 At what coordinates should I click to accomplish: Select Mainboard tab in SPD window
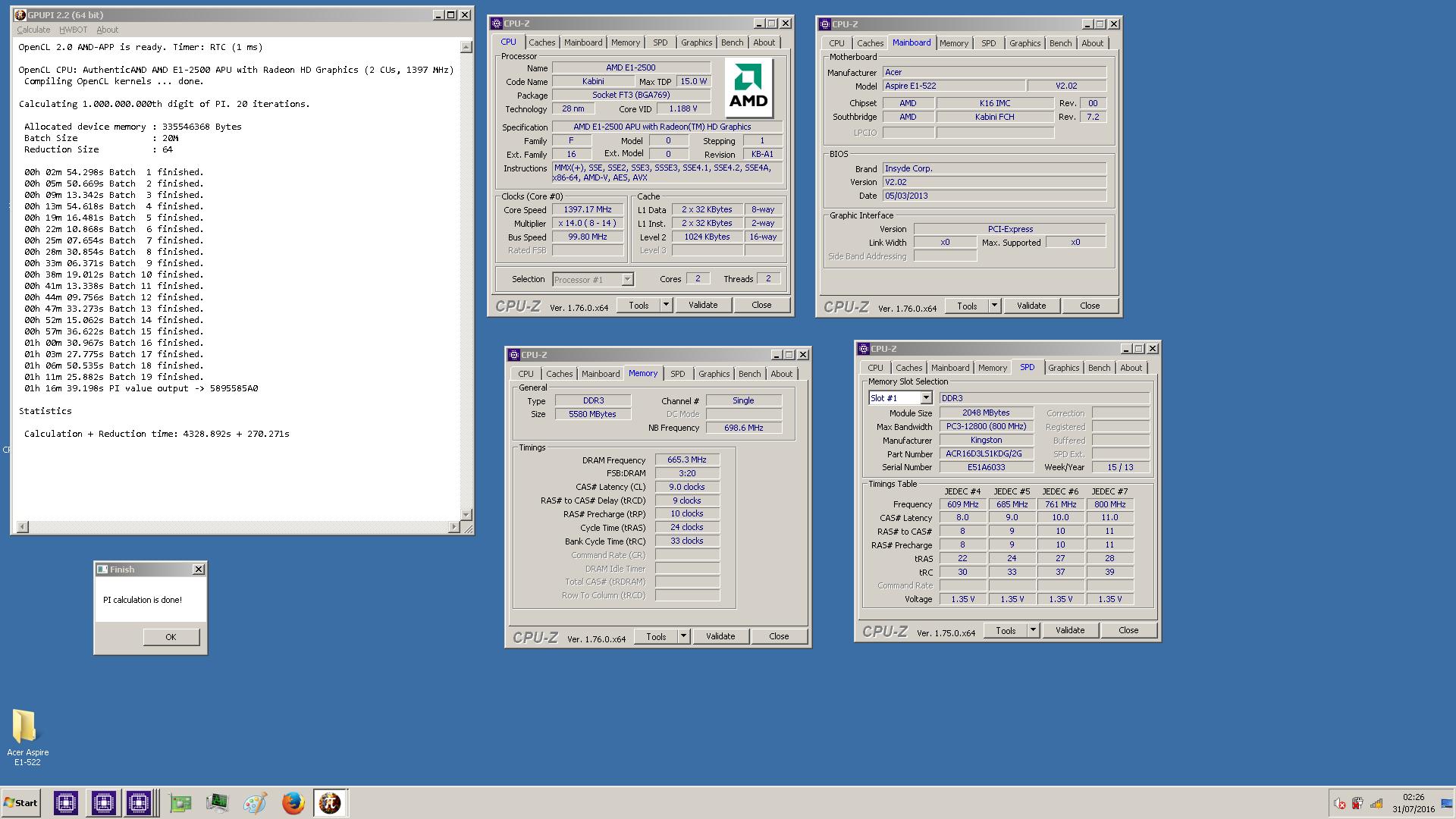pyautogui.click(x=950, y=368)
